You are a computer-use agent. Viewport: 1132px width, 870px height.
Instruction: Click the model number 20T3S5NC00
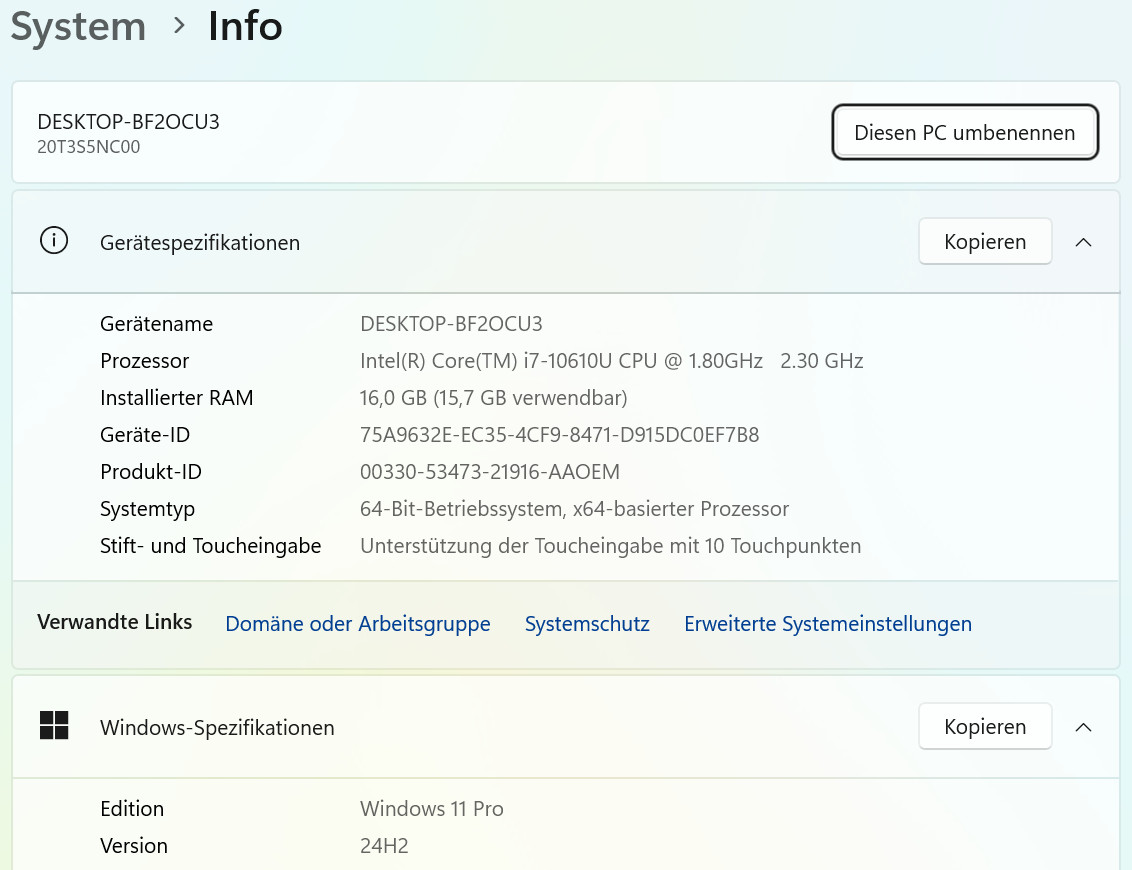[x=89, y=147]
